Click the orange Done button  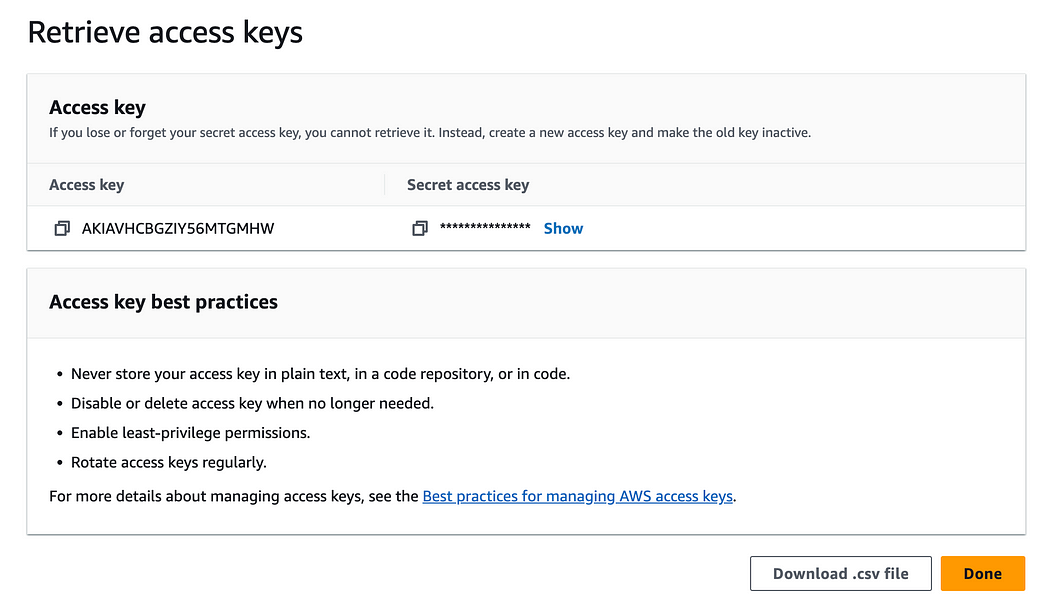(x=982, y=573)
